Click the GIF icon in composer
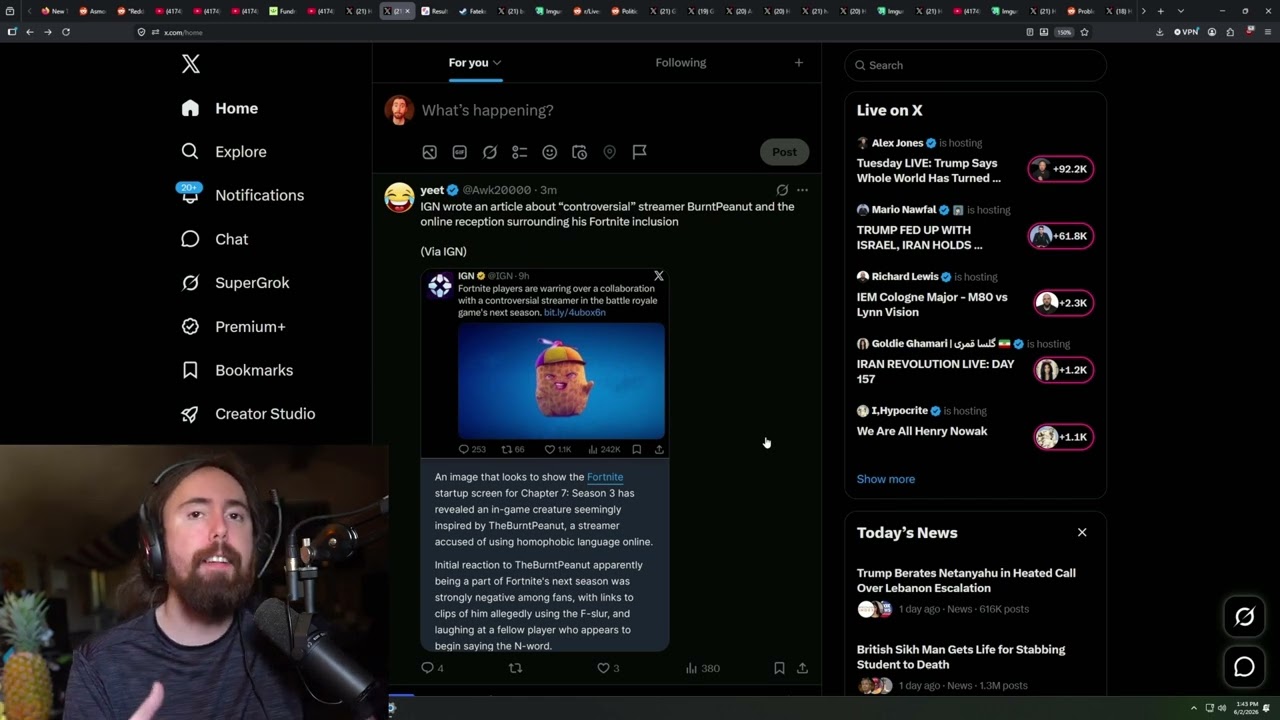1280x720 pixels. coord(459,152)
